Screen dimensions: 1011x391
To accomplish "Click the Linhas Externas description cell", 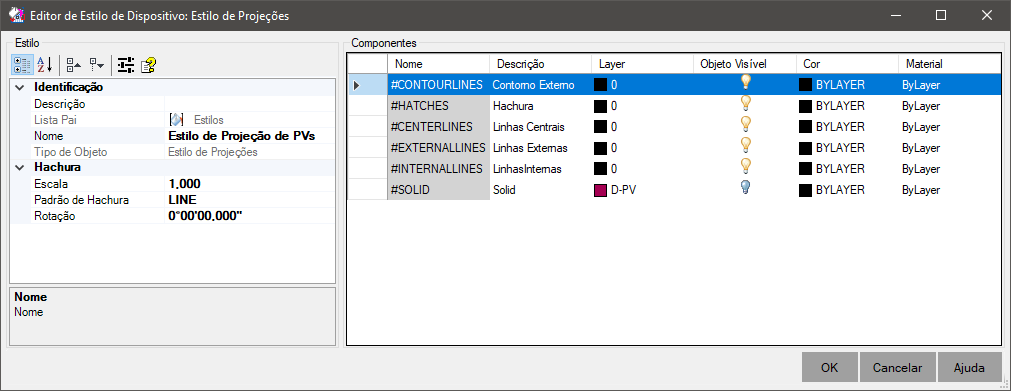I will click(540, 148).
